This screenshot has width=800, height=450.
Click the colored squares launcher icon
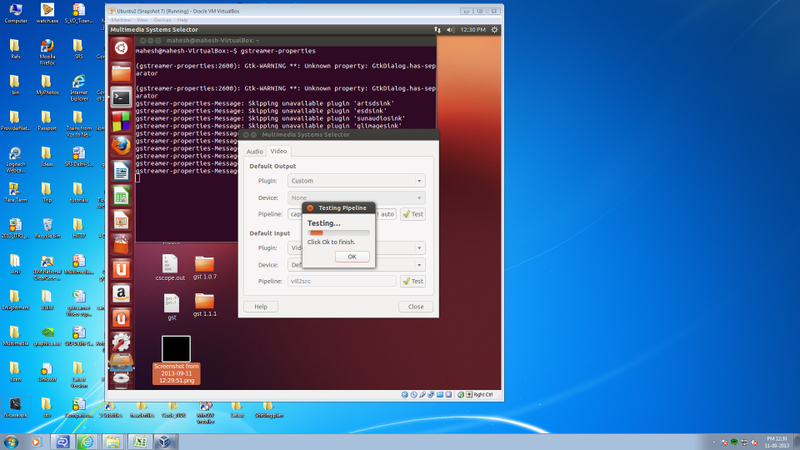click(121, 122)
